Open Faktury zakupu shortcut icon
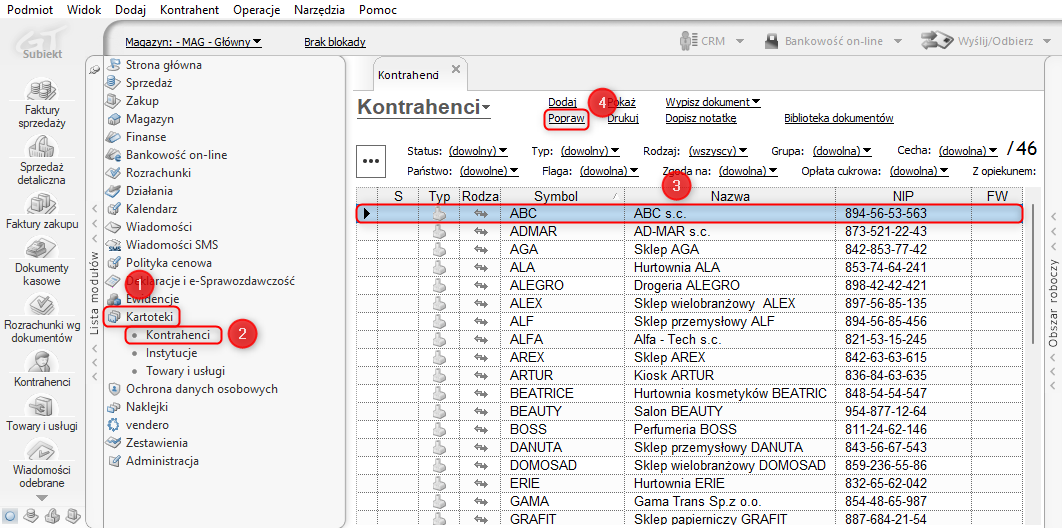The width and height of the screenshot is (1062, 528). 42,204
